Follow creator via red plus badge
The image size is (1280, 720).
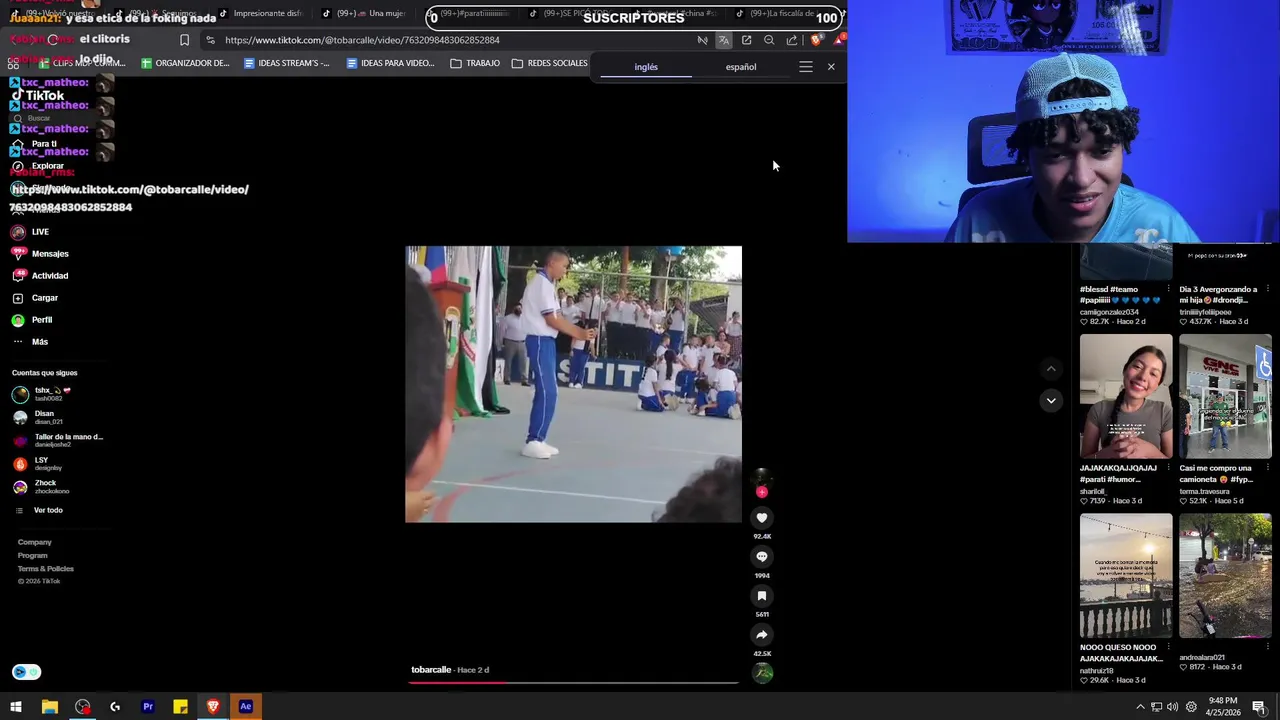(x=762, y=492)
